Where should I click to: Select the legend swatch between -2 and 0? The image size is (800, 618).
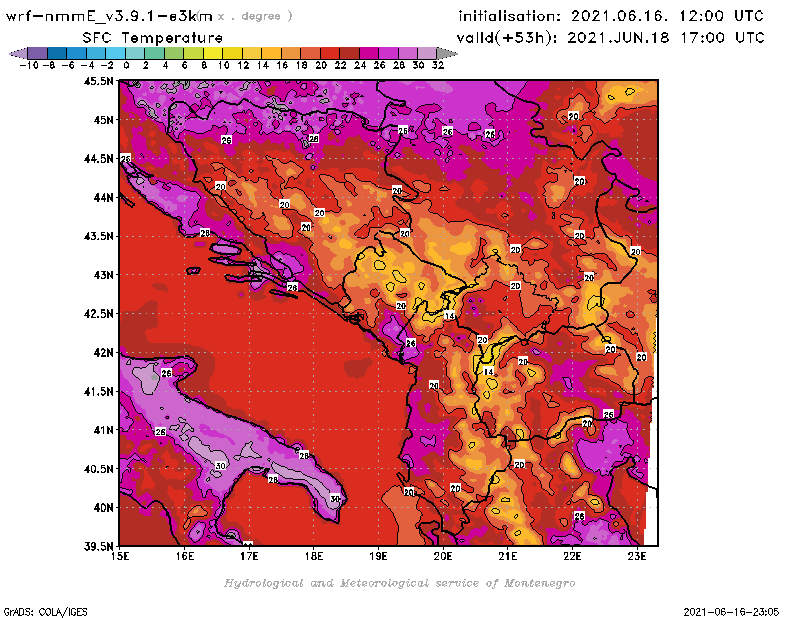(x=115, y=53)
